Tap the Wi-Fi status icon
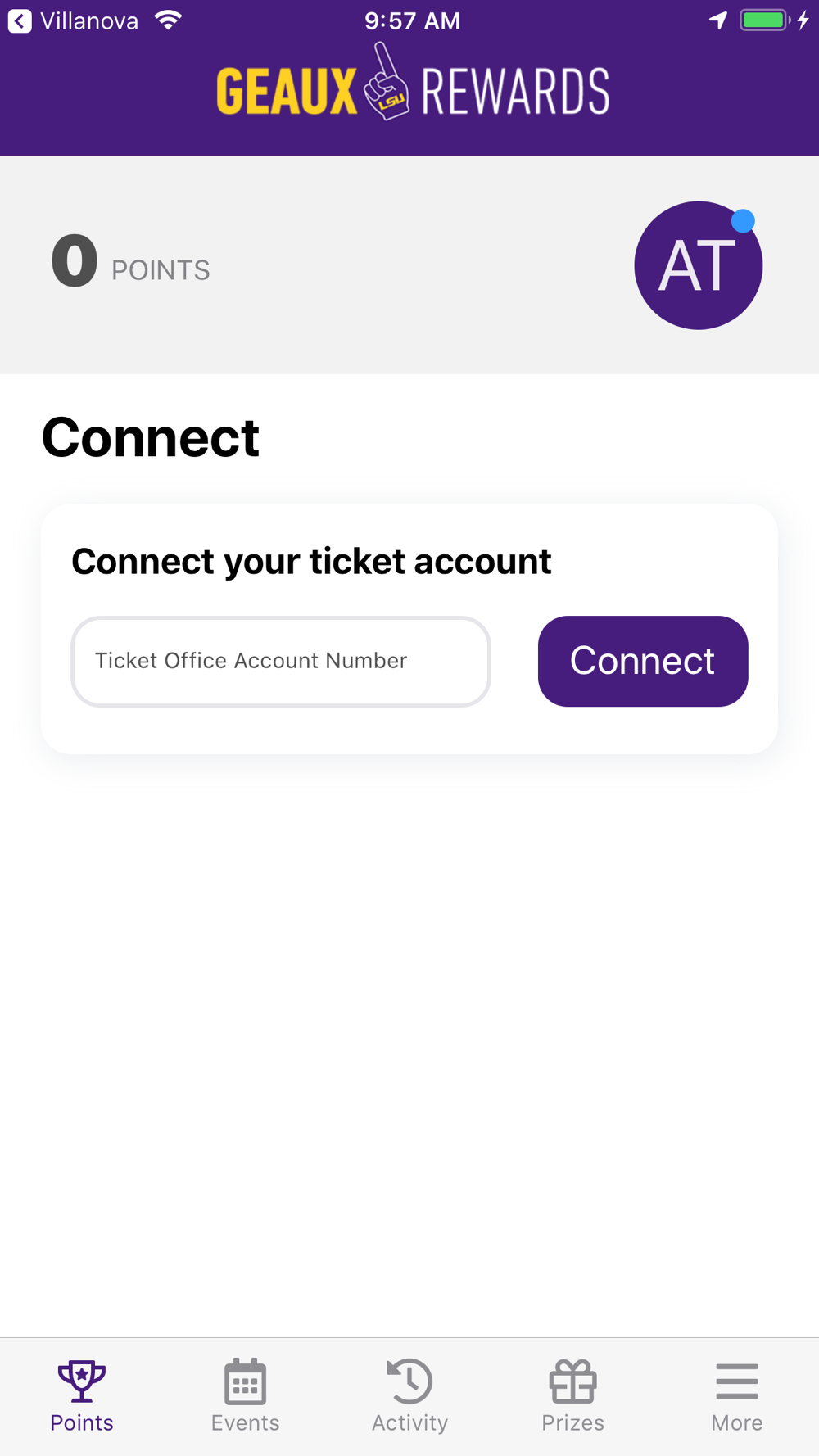The width and height of the screenshot is (819, 1456). click(x=168, y=20)
